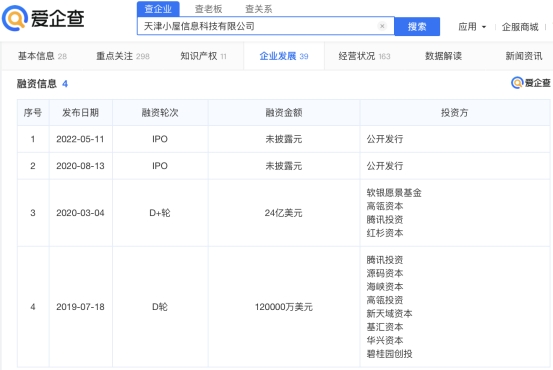Click the date 2019-07-18
Viewport: 553px width, 370px height.
pyautogui.click(x=80, y=307)
